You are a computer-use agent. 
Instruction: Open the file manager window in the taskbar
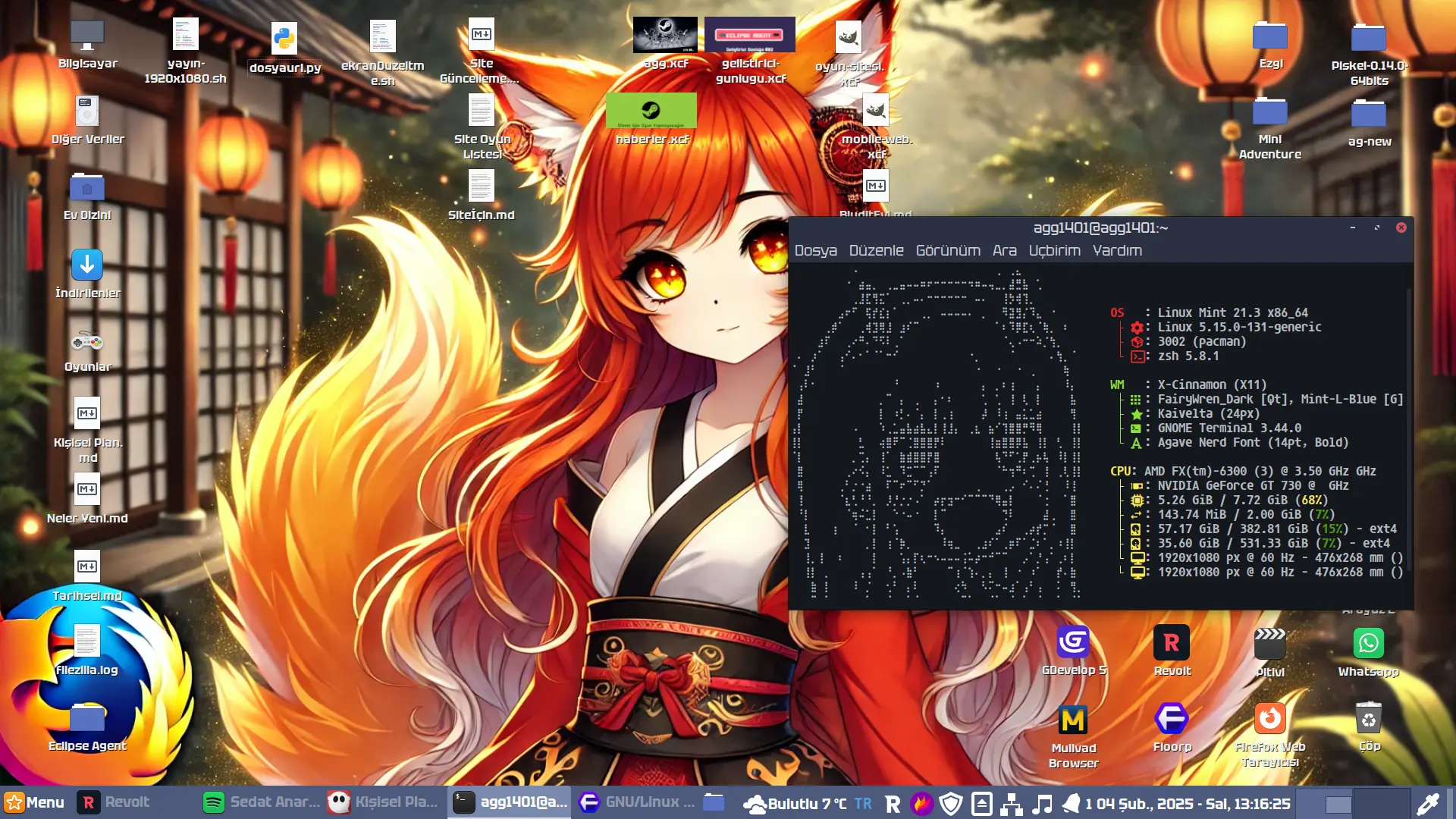coord(714,802)
